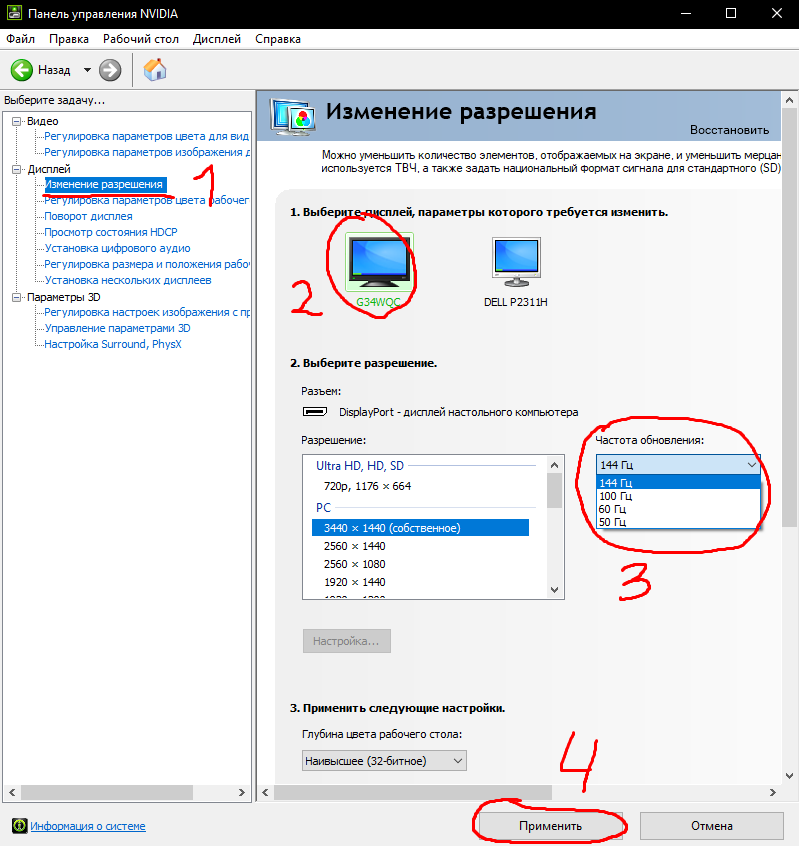Choose 100 Гц refresh rate option
The height and width of the screenshot is (846, 799).
point(615,496)
